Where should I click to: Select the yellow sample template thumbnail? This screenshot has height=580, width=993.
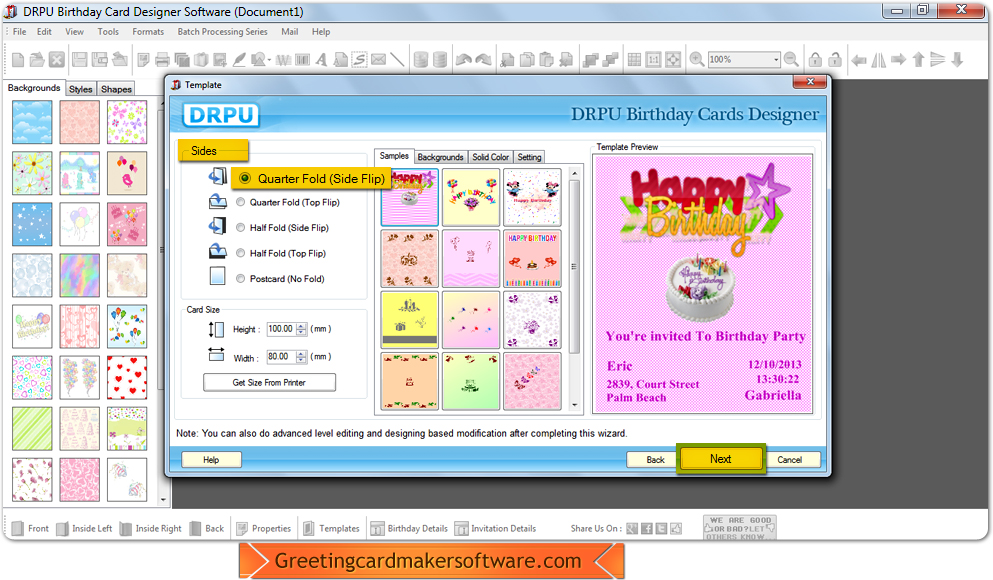pos(409,320)
